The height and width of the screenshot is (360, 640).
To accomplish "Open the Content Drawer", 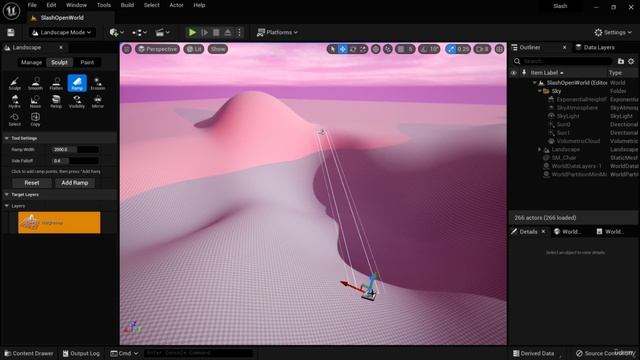I will tap(29, 353).
